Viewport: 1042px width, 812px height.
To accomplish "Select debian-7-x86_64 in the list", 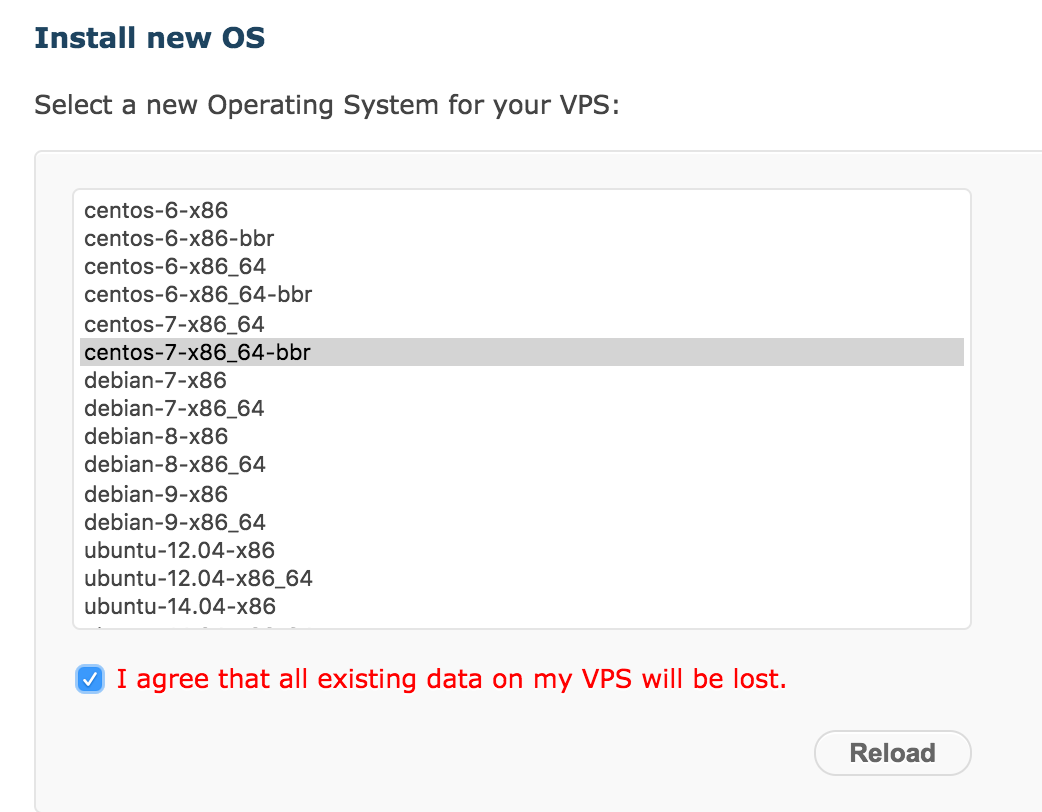I will point(174,409).
